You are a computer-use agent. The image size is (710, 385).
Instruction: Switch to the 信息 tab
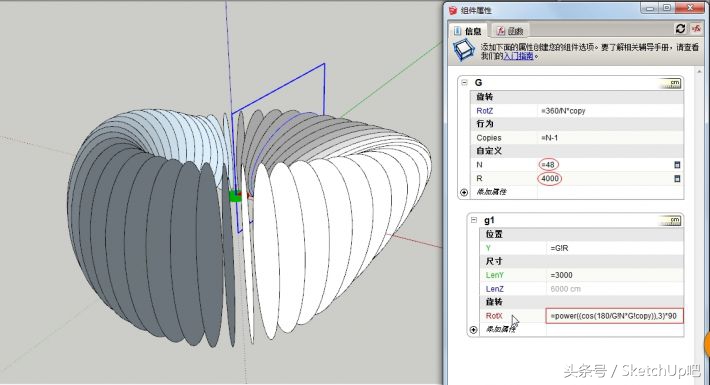[x=468, y=31]
